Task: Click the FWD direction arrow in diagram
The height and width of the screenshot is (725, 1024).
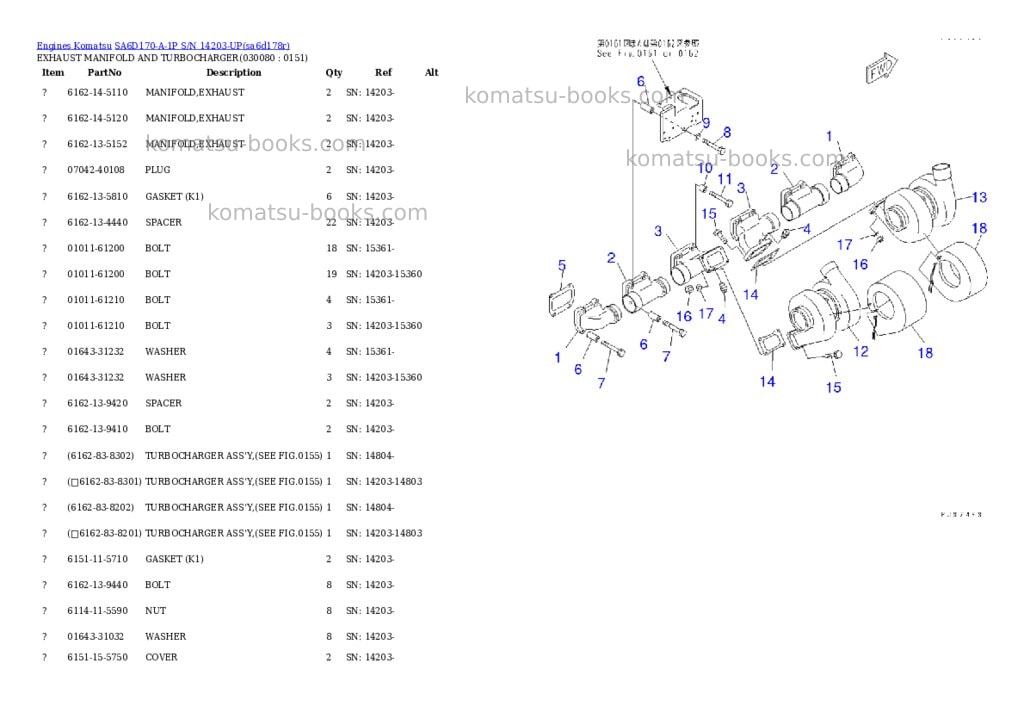Action: click(881, 67)
